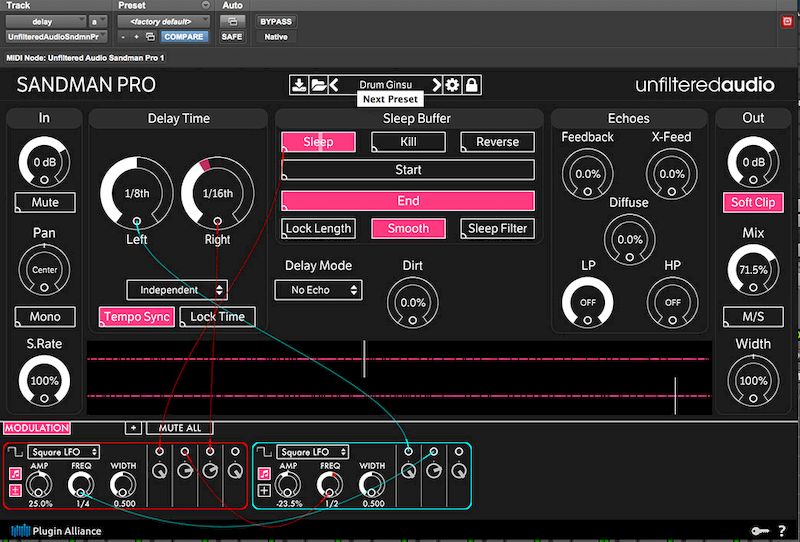
Task: Advance to next preset with right arrow
Action: pos(436,85)
